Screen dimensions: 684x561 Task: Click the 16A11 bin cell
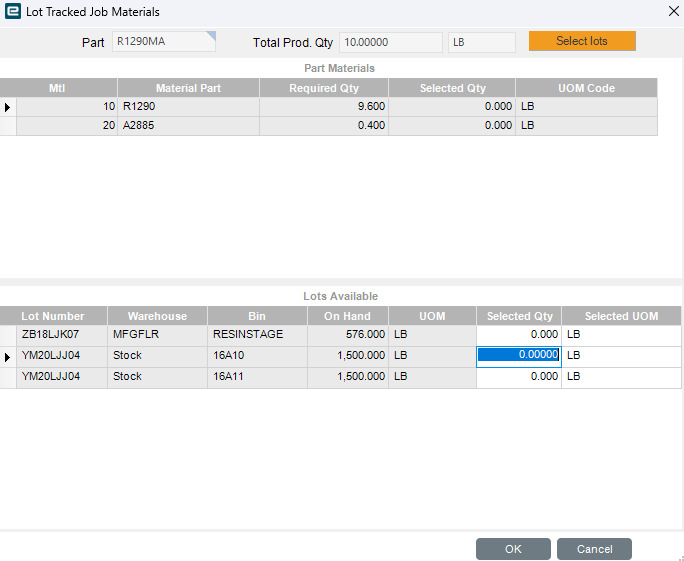(257, 377)
